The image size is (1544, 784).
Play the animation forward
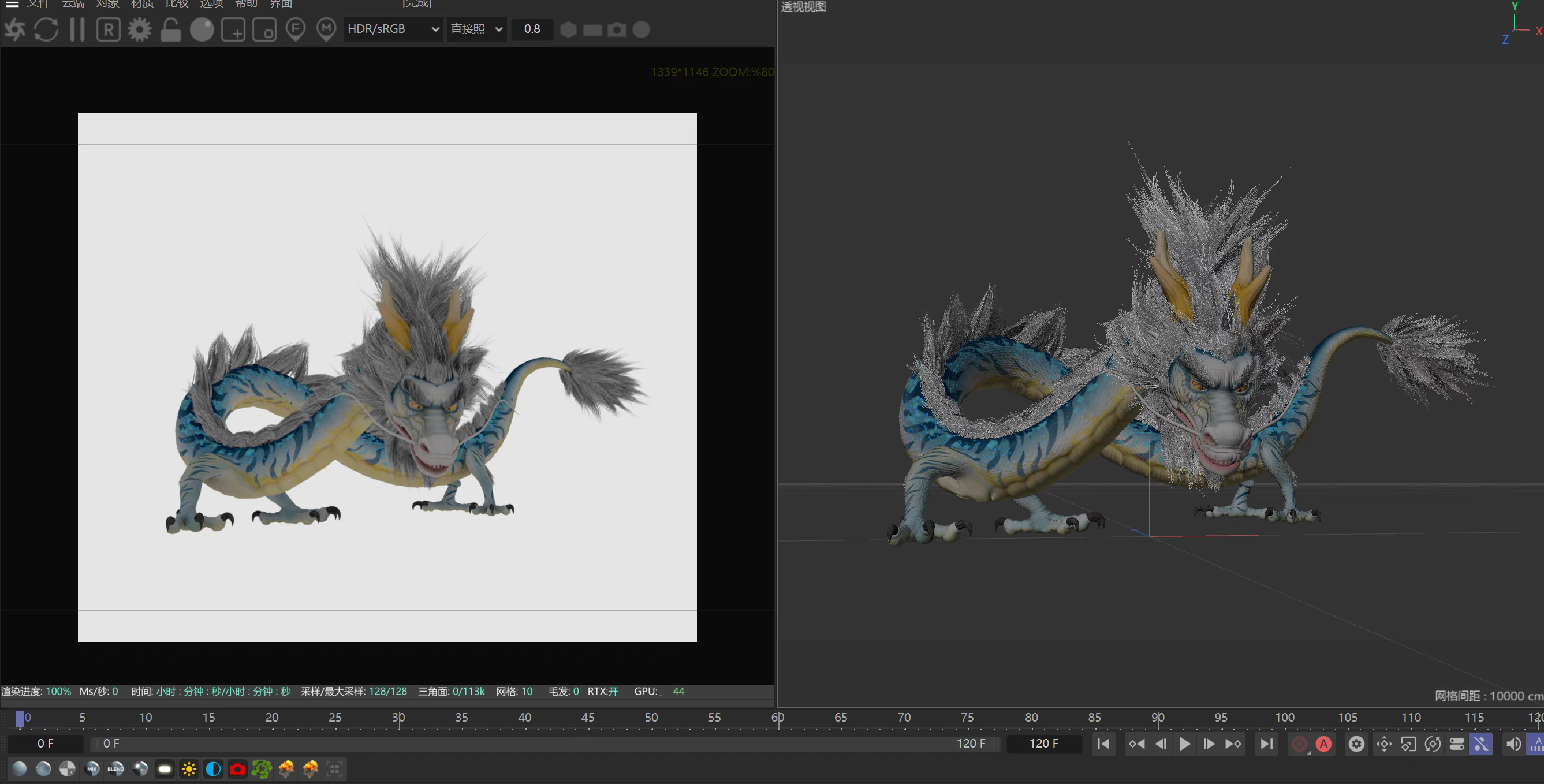coord(1185,744)
